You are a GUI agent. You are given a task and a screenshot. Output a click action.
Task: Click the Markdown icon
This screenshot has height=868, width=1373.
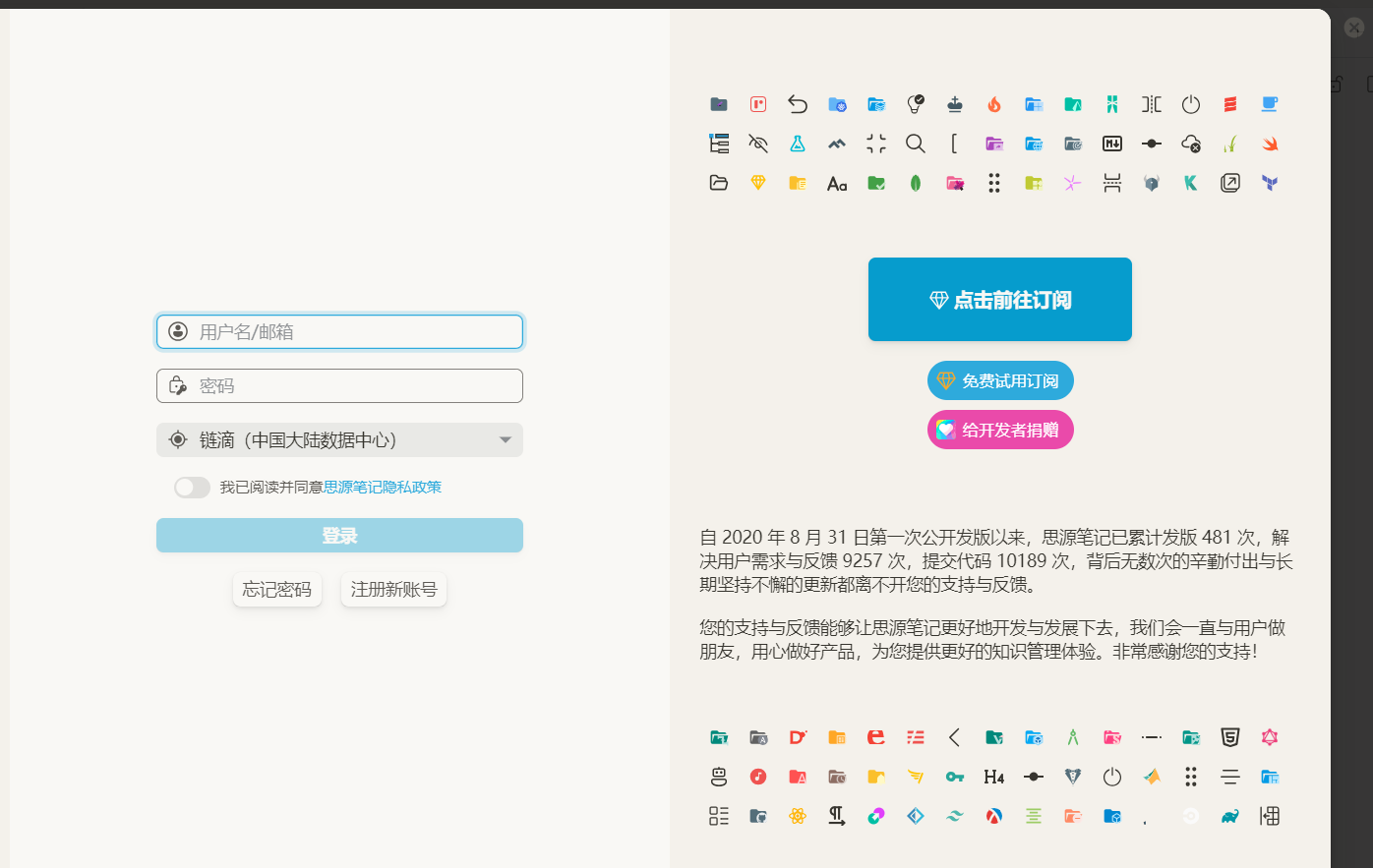tap(1111, 144)
